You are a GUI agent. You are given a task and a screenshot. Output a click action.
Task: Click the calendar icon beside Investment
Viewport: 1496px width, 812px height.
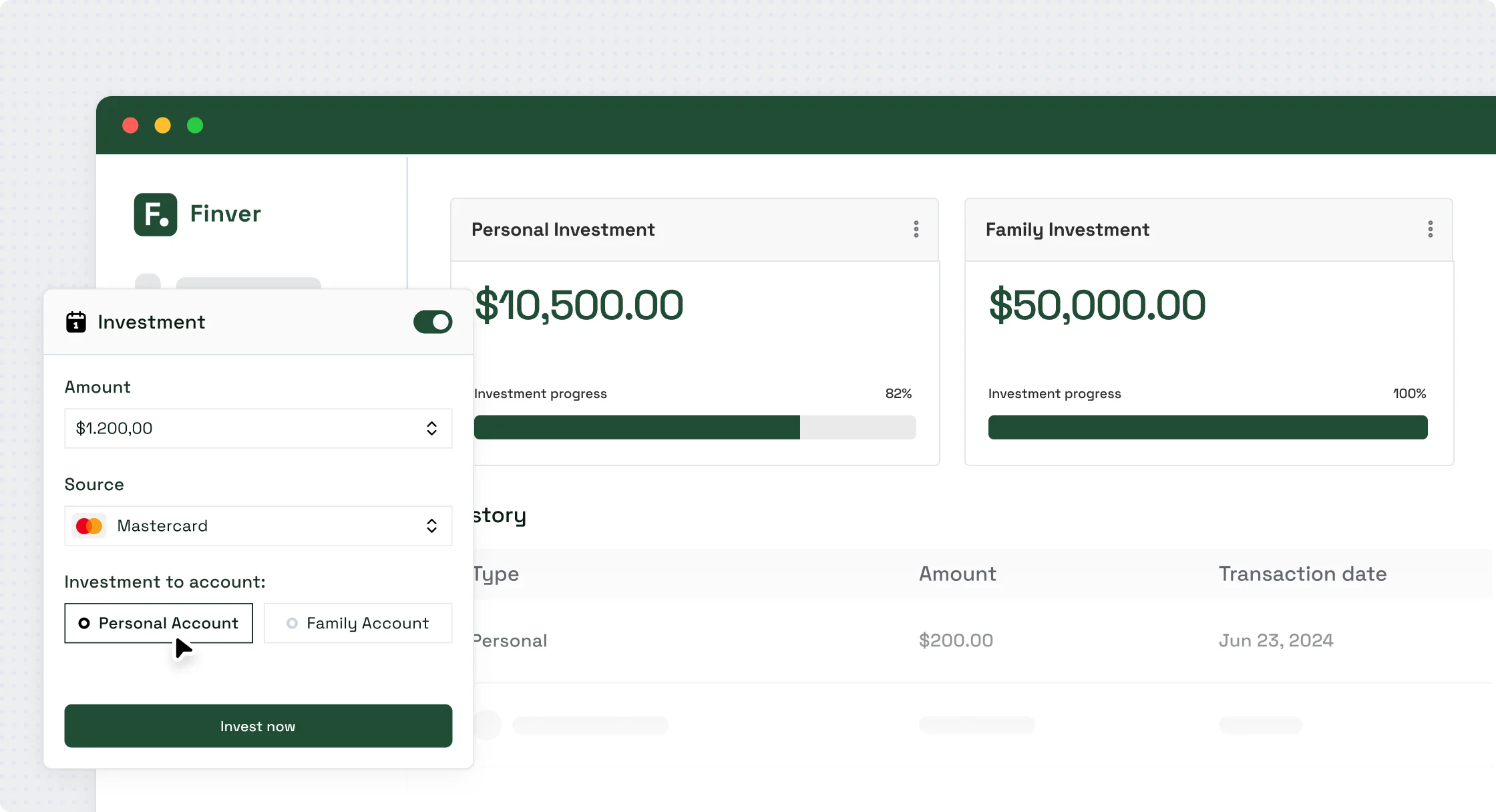tap(76, 322)
